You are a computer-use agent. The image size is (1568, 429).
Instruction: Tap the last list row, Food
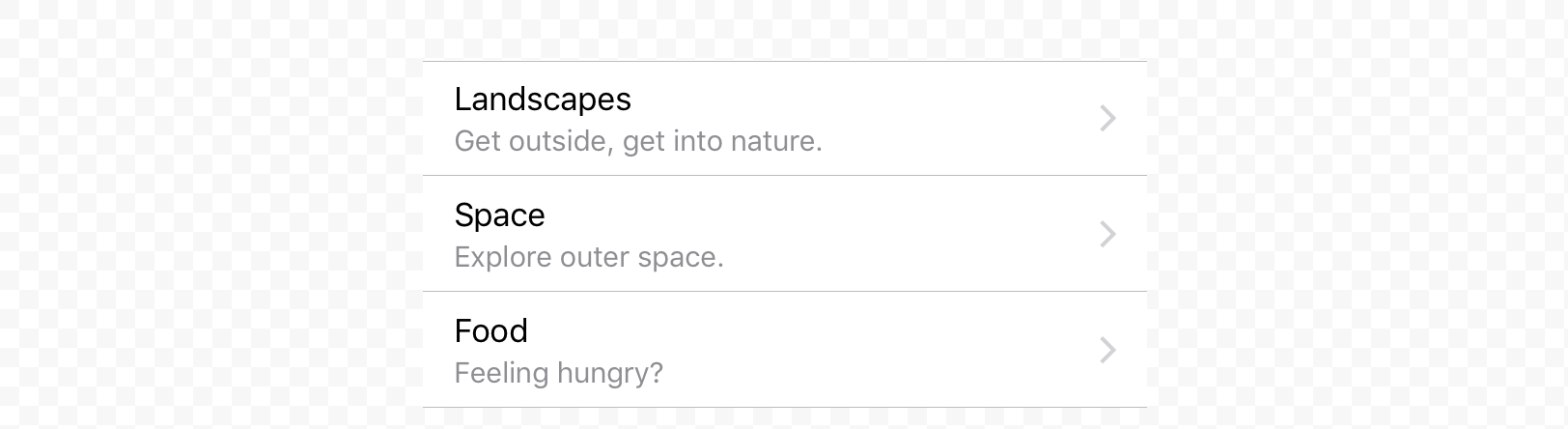[x=784, y=351]
